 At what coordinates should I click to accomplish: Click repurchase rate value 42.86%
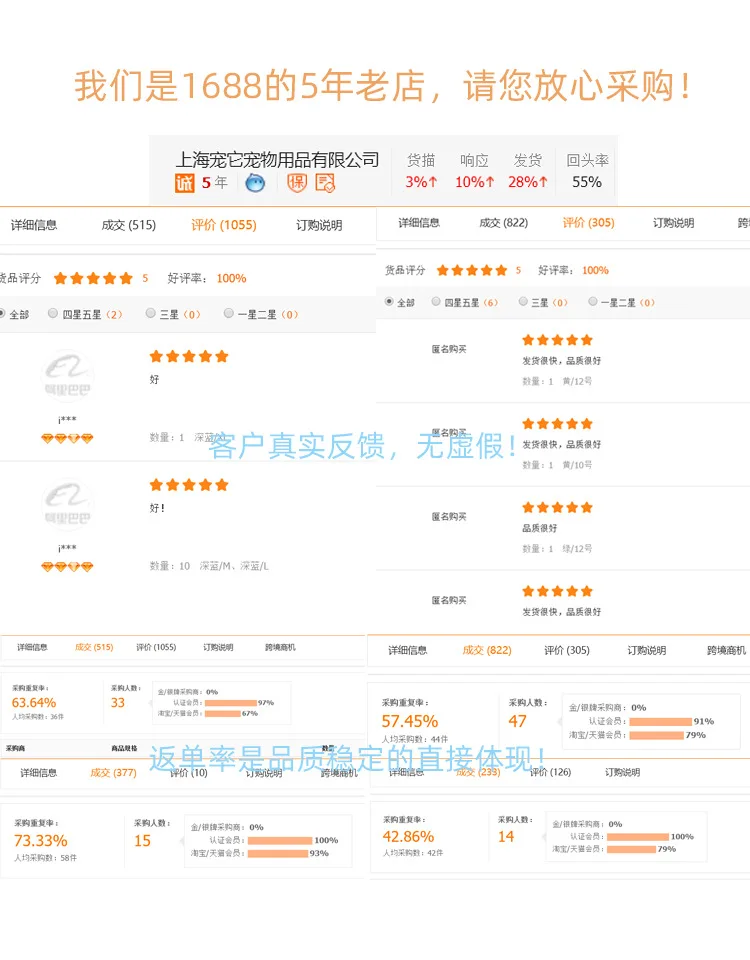(x=408, y=836)
